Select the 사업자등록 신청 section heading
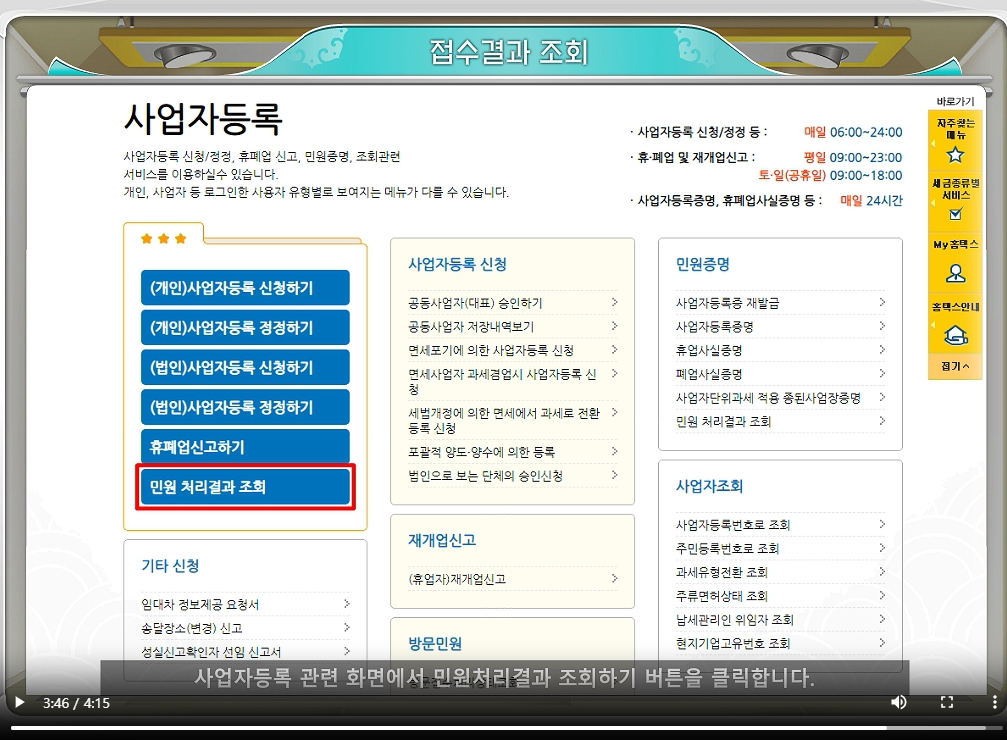 (457, 264)
